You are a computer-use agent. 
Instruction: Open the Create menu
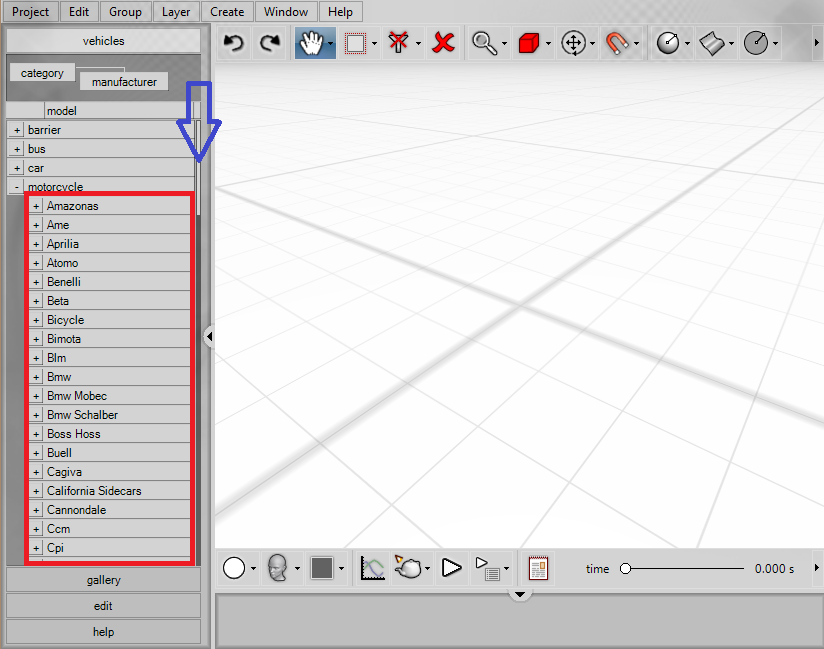point(227,12)
